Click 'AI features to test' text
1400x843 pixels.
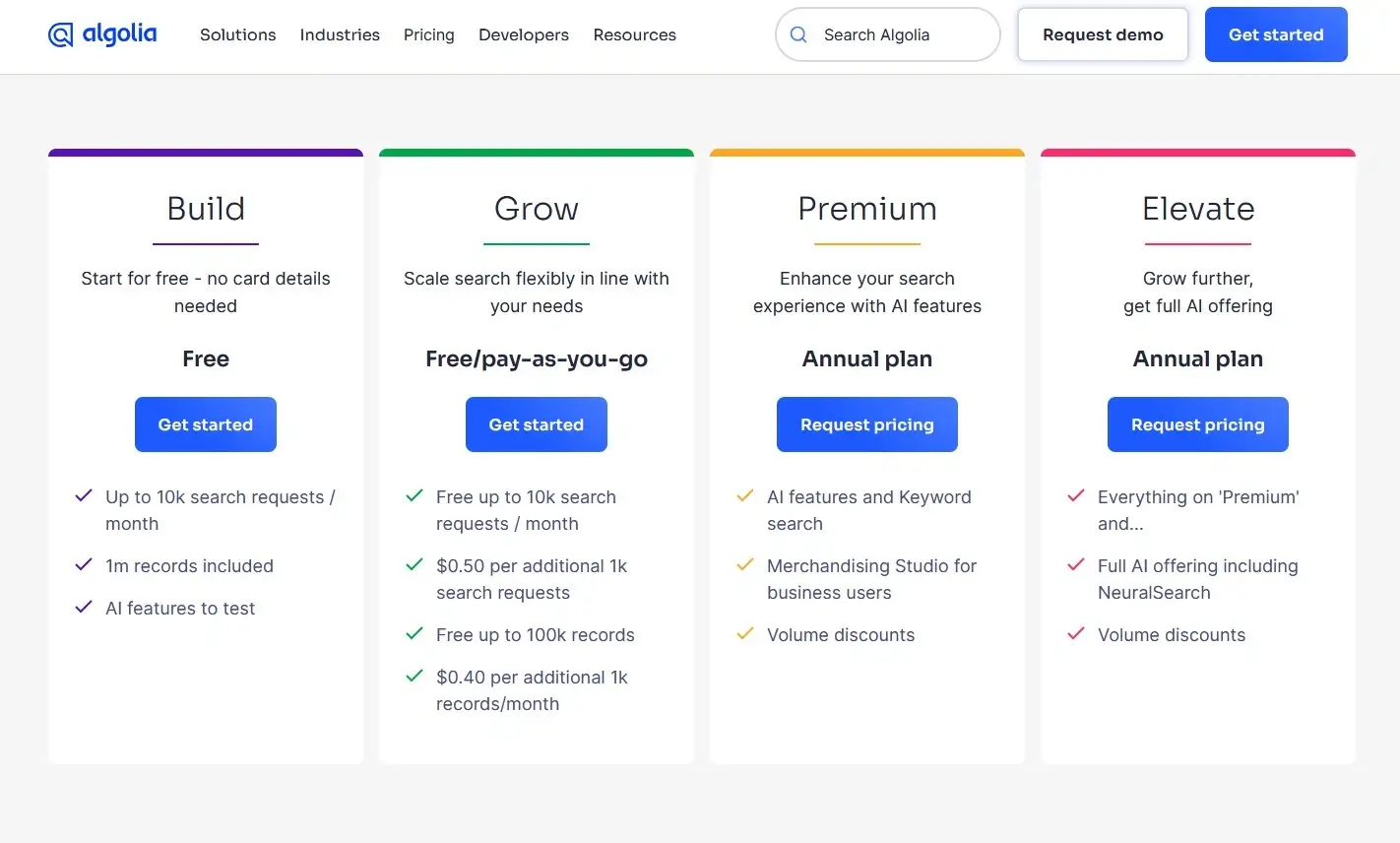point(180,609)
